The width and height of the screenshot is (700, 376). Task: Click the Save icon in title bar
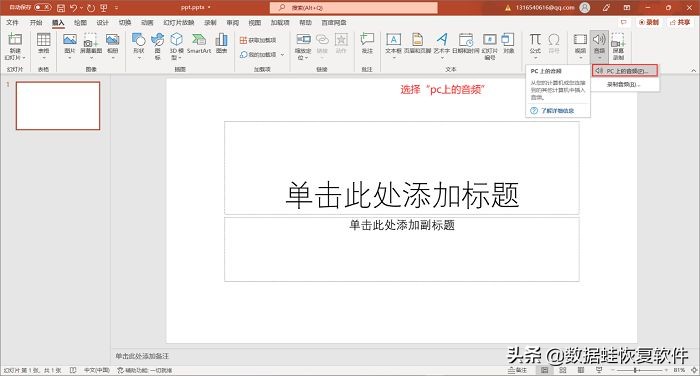pyautogui.click(x=61, y=8)
